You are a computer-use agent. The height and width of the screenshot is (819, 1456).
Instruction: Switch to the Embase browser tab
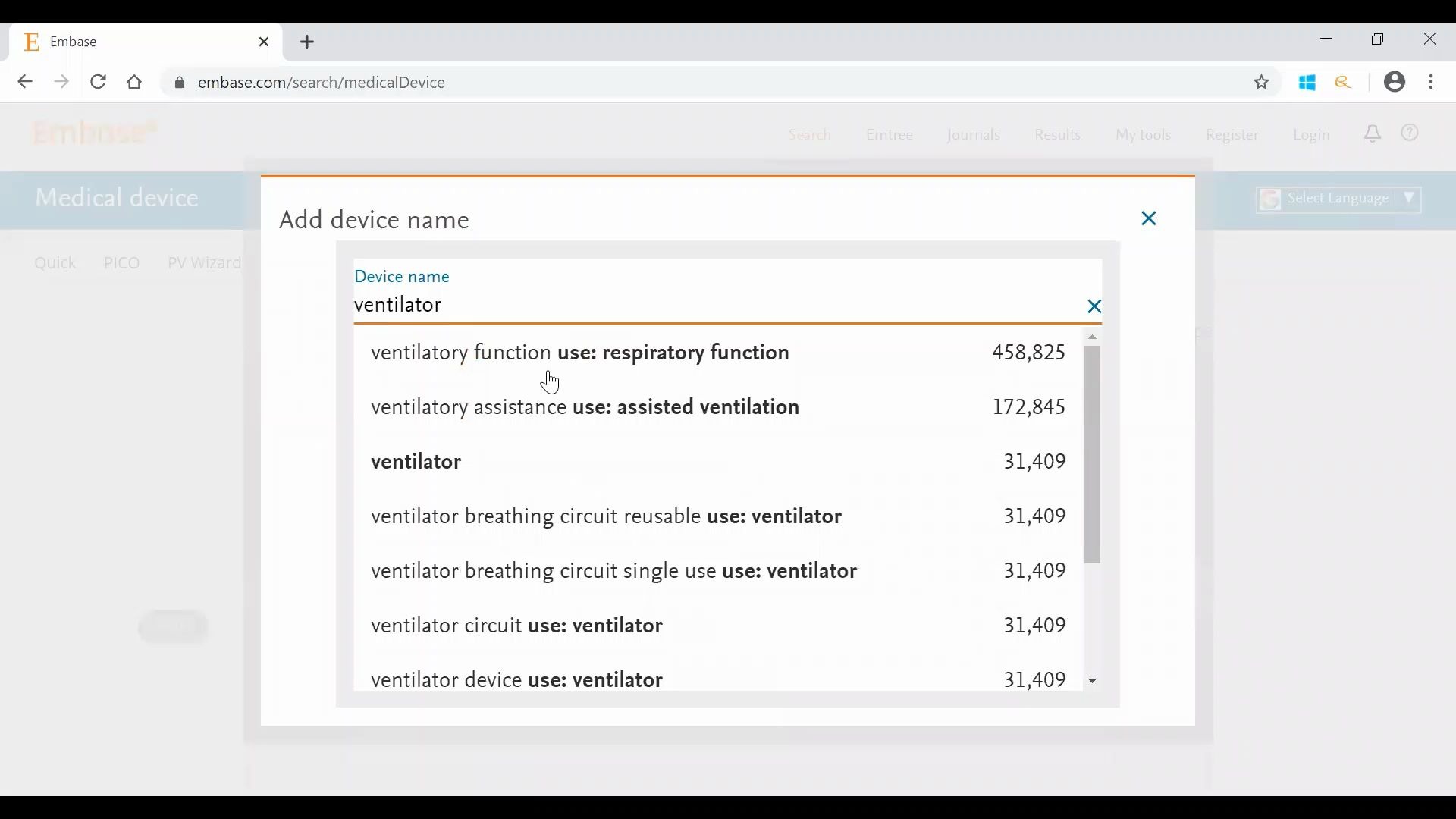[x=136, y=42]
